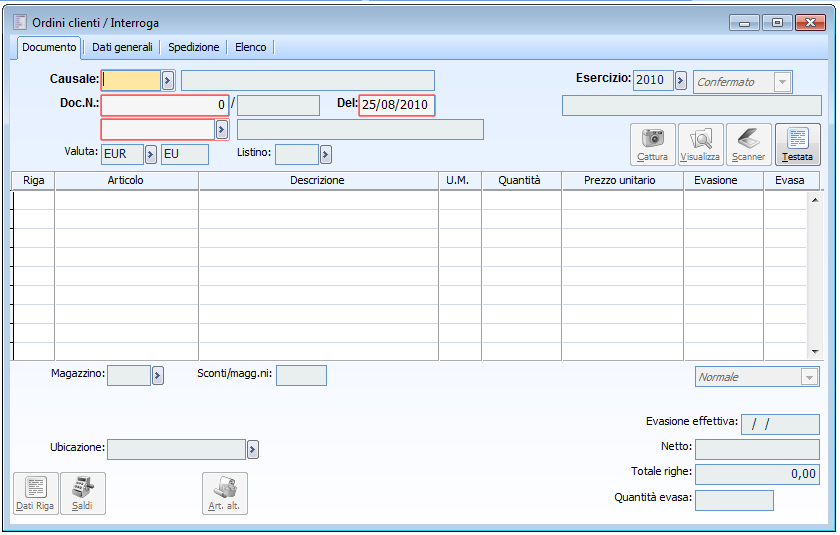Open Ubicazione lookup arrow
This screenshot has height=535, width=840.
(x=252, y=449)
